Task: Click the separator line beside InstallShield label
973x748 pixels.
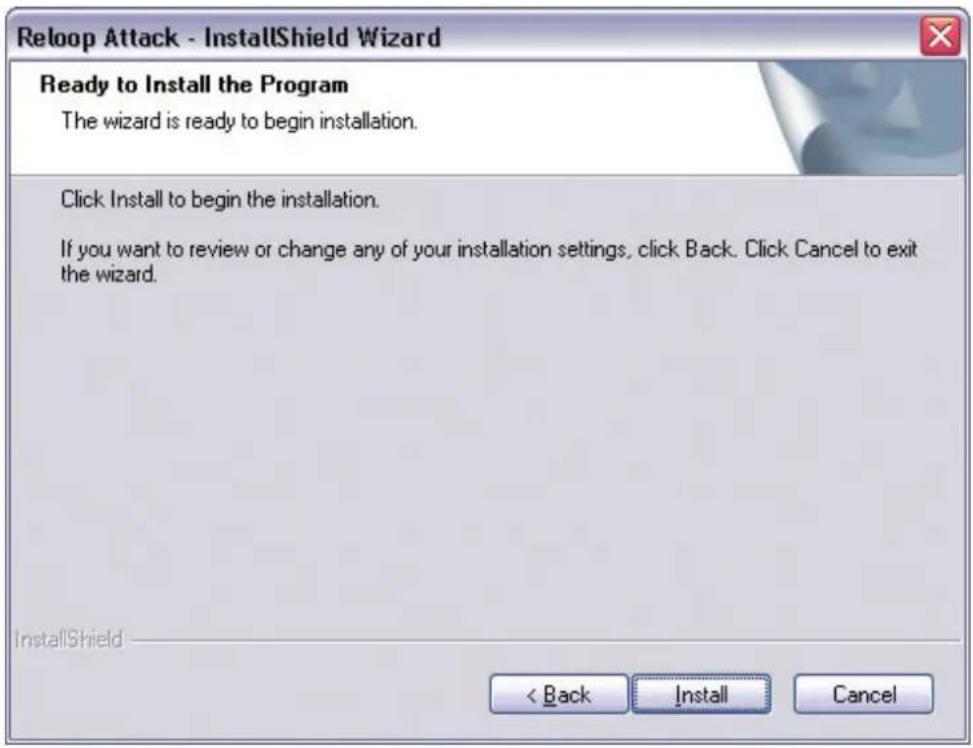Action: [x=546, y=640]
